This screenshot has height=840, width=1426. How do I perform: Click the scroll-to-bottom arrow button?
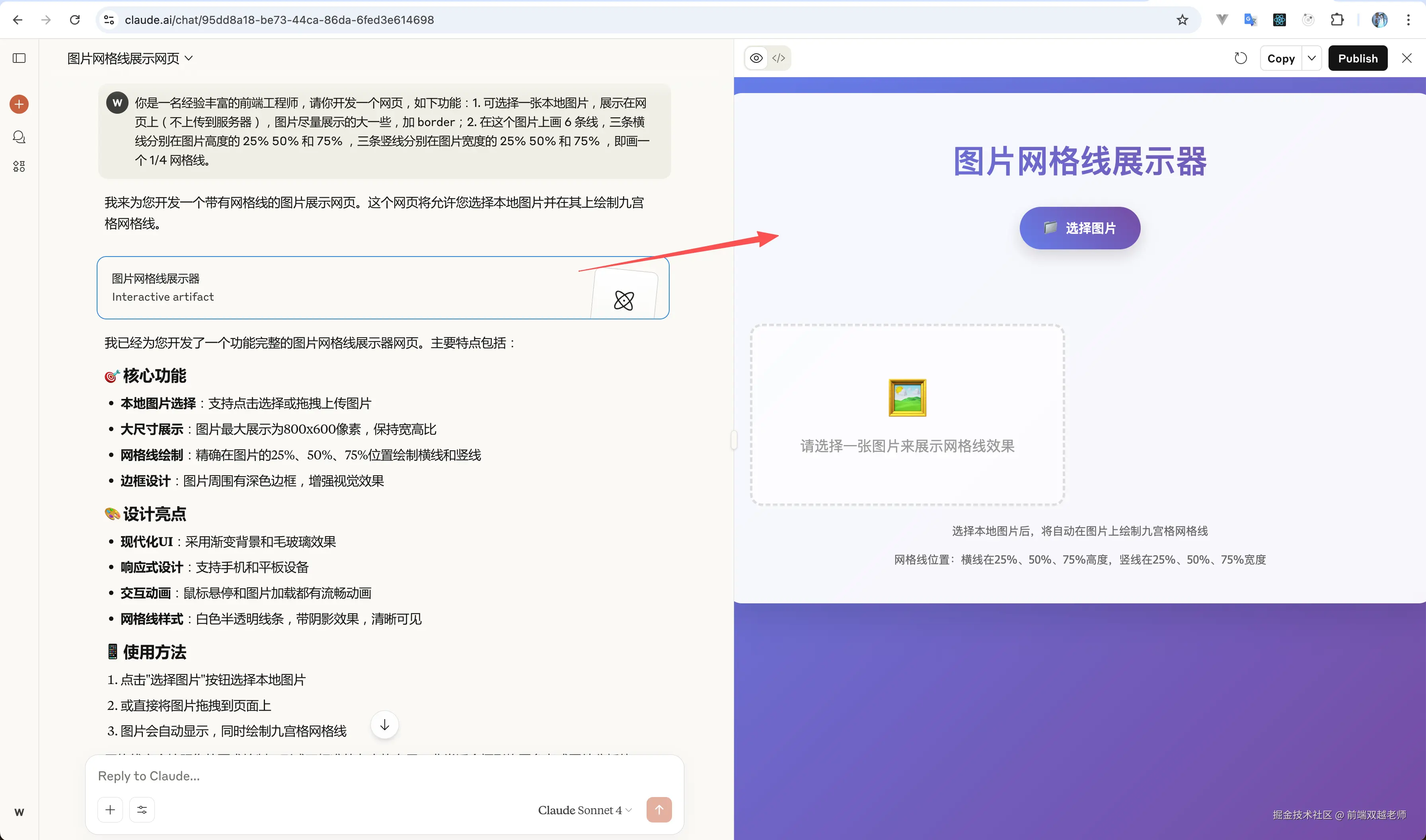coord(384,725)
